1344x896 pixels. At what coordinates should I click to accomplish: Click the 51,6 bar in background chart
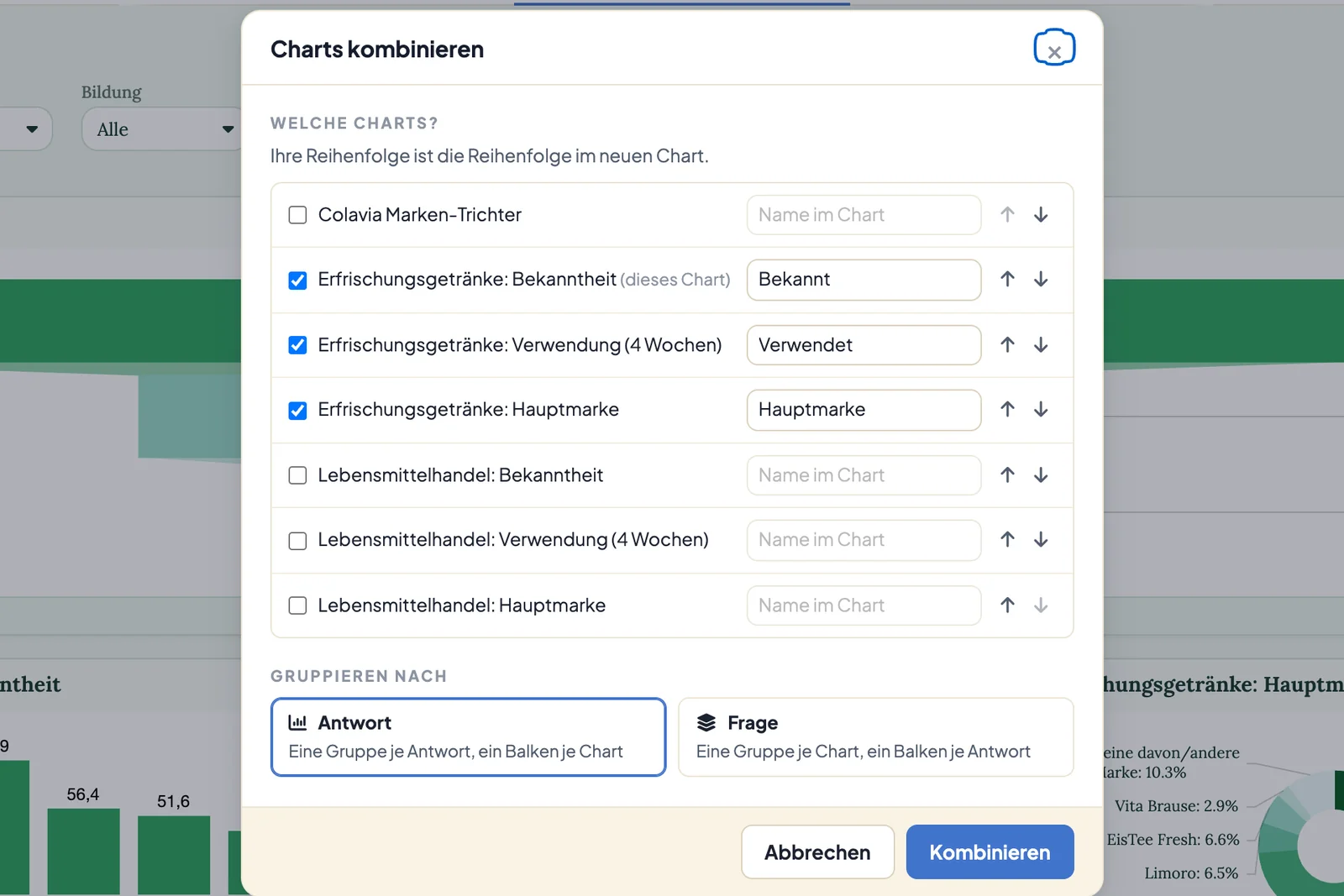click(174, 855)
